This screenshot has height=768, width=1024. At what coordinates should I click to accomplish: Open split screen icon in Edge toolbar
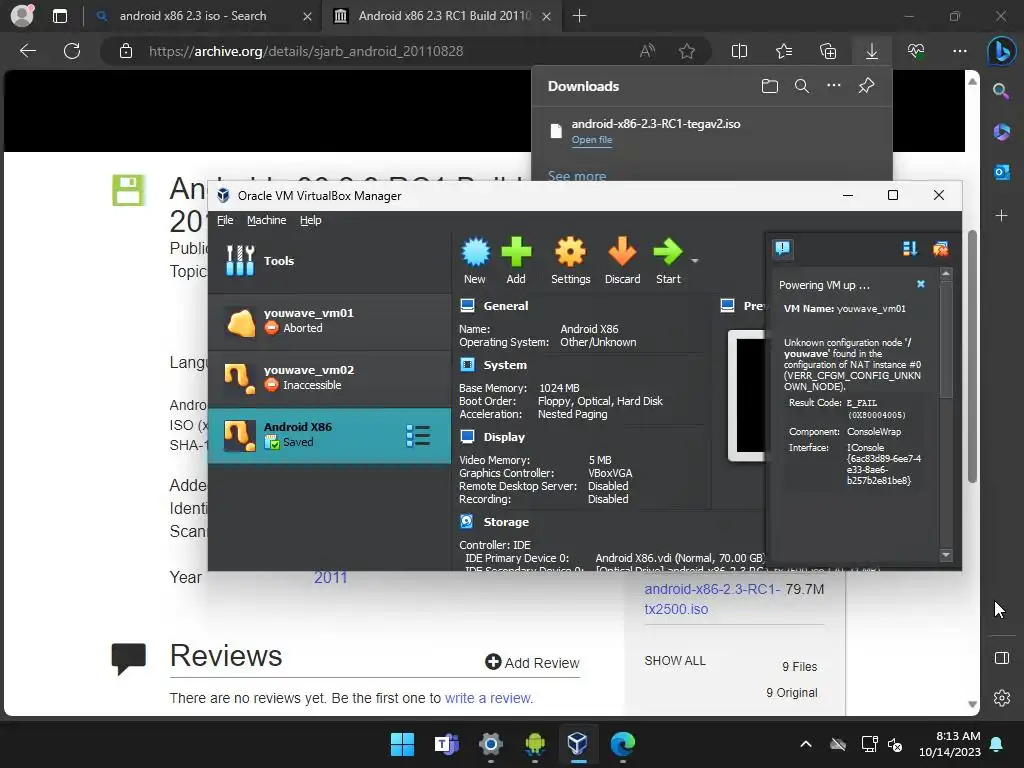click(739, 51)
